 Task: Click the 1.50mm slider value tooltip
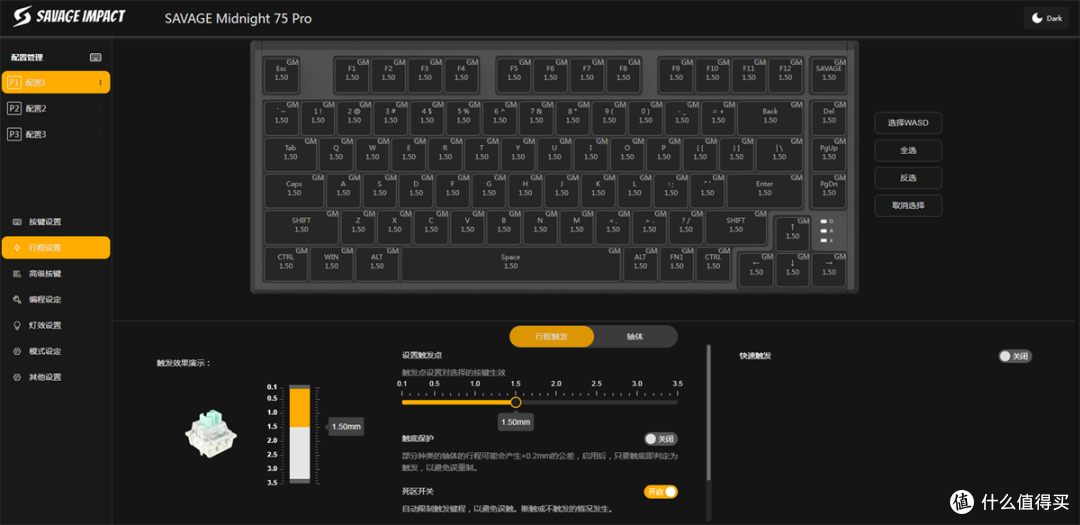[x=515, y=422]
